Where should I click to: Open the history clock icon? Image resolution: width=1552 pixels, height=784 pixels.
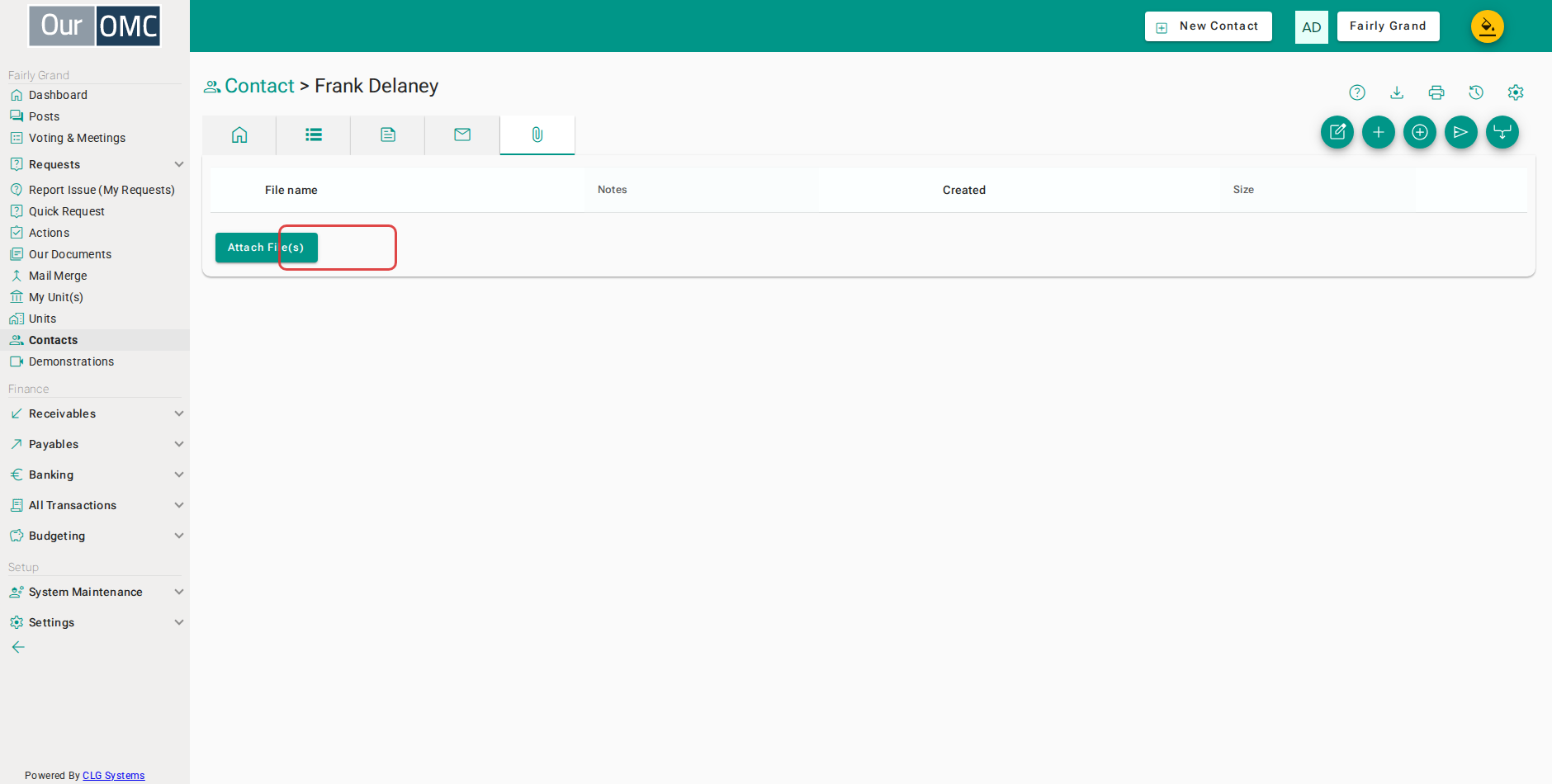1476,92
